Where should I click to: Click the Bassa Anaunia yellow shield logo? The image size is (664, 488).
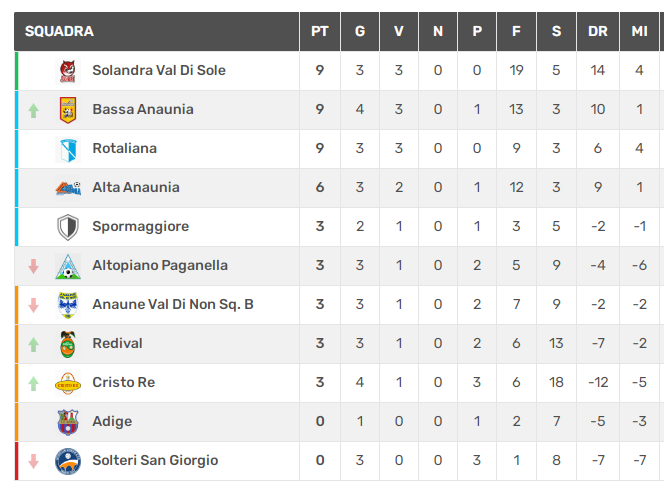[68, 110]
